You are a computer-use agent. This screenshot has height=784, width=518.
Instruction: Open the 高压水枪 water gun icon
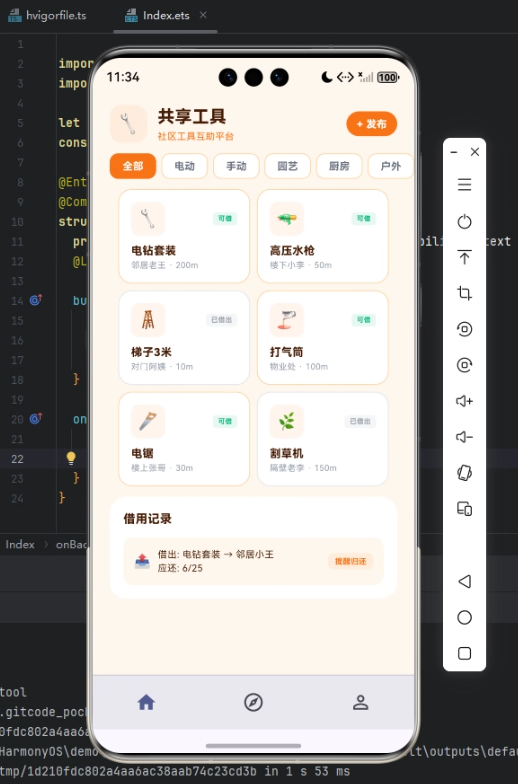pos(287,218)
